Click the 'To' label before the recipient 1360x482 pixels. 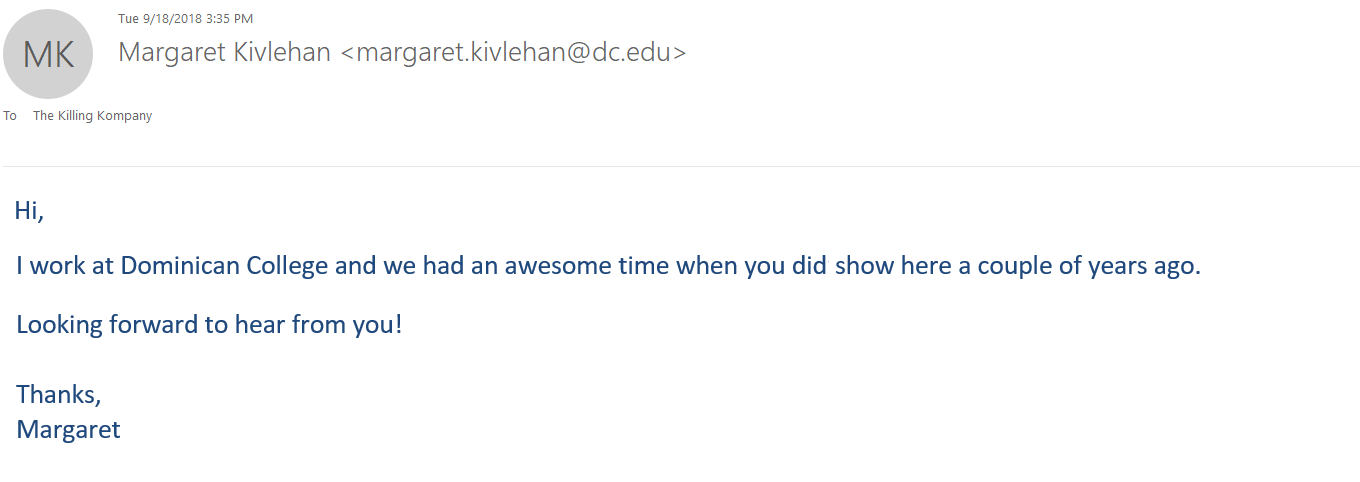coord(10,116)
